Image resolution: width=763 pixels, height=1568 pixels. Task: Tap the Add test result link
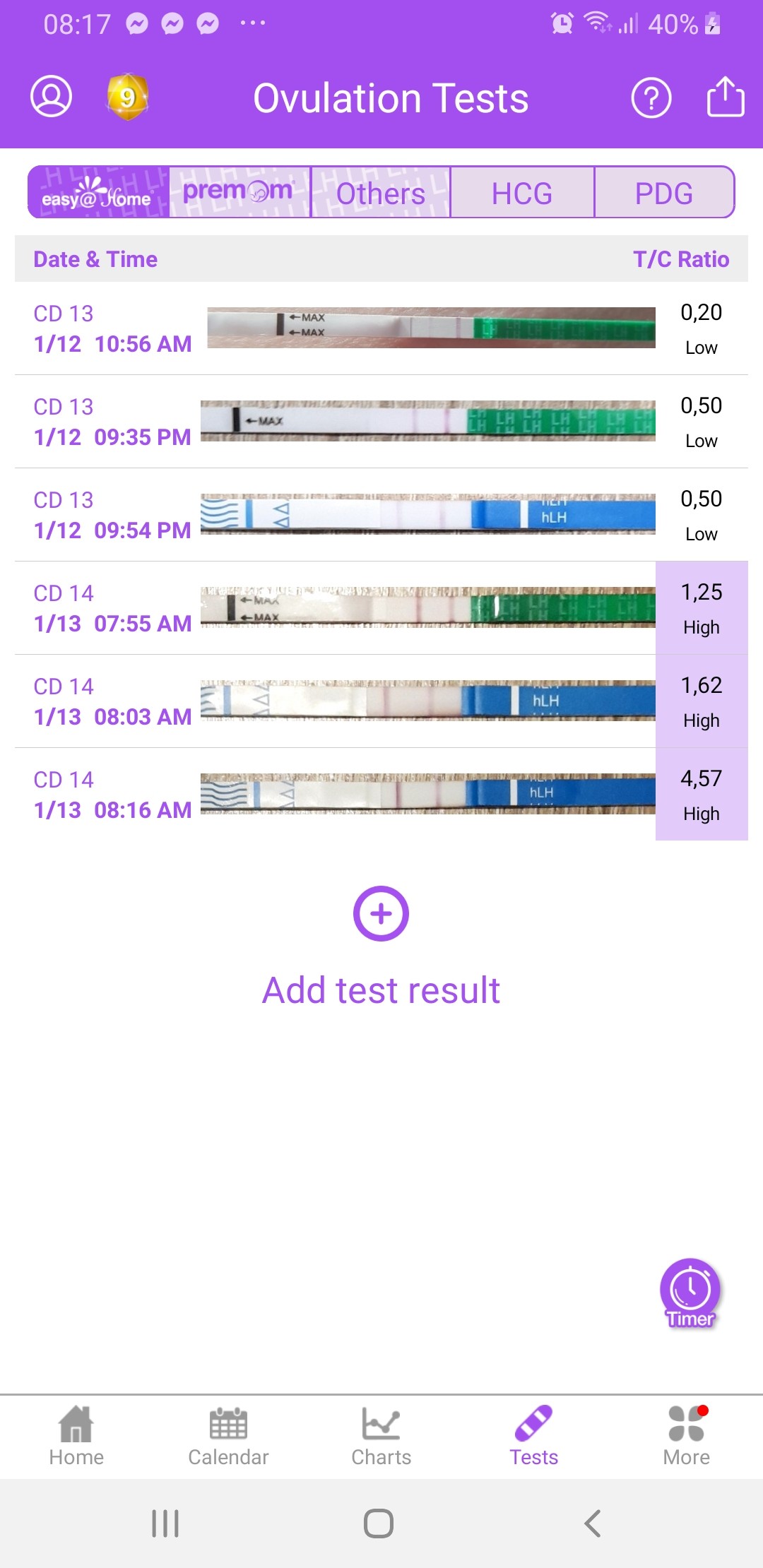[x=381, y=989]
